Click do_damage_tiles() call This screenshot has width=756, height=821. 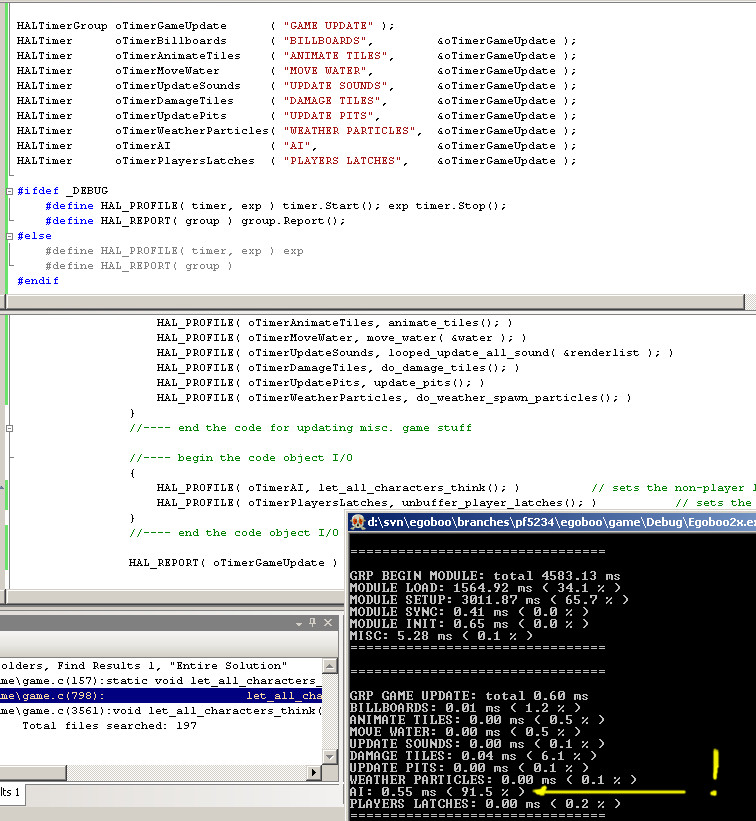444,368
